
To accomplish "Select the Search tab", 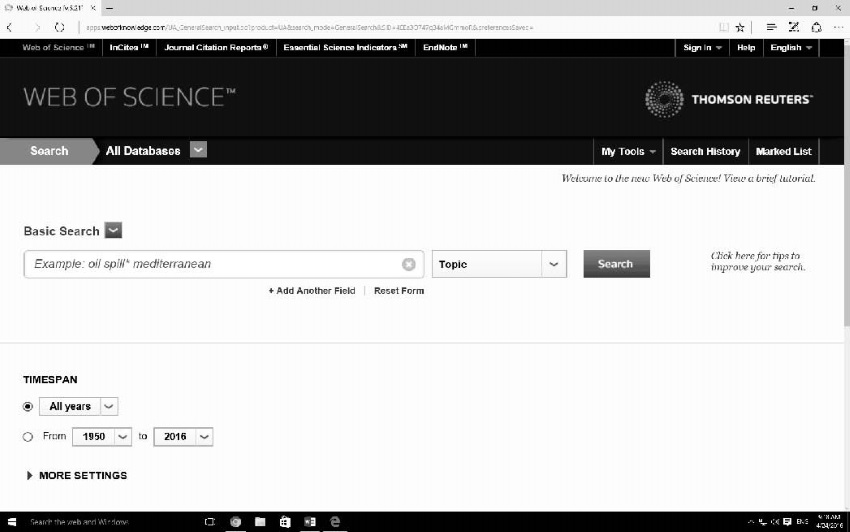I will (x=49, y=151).
